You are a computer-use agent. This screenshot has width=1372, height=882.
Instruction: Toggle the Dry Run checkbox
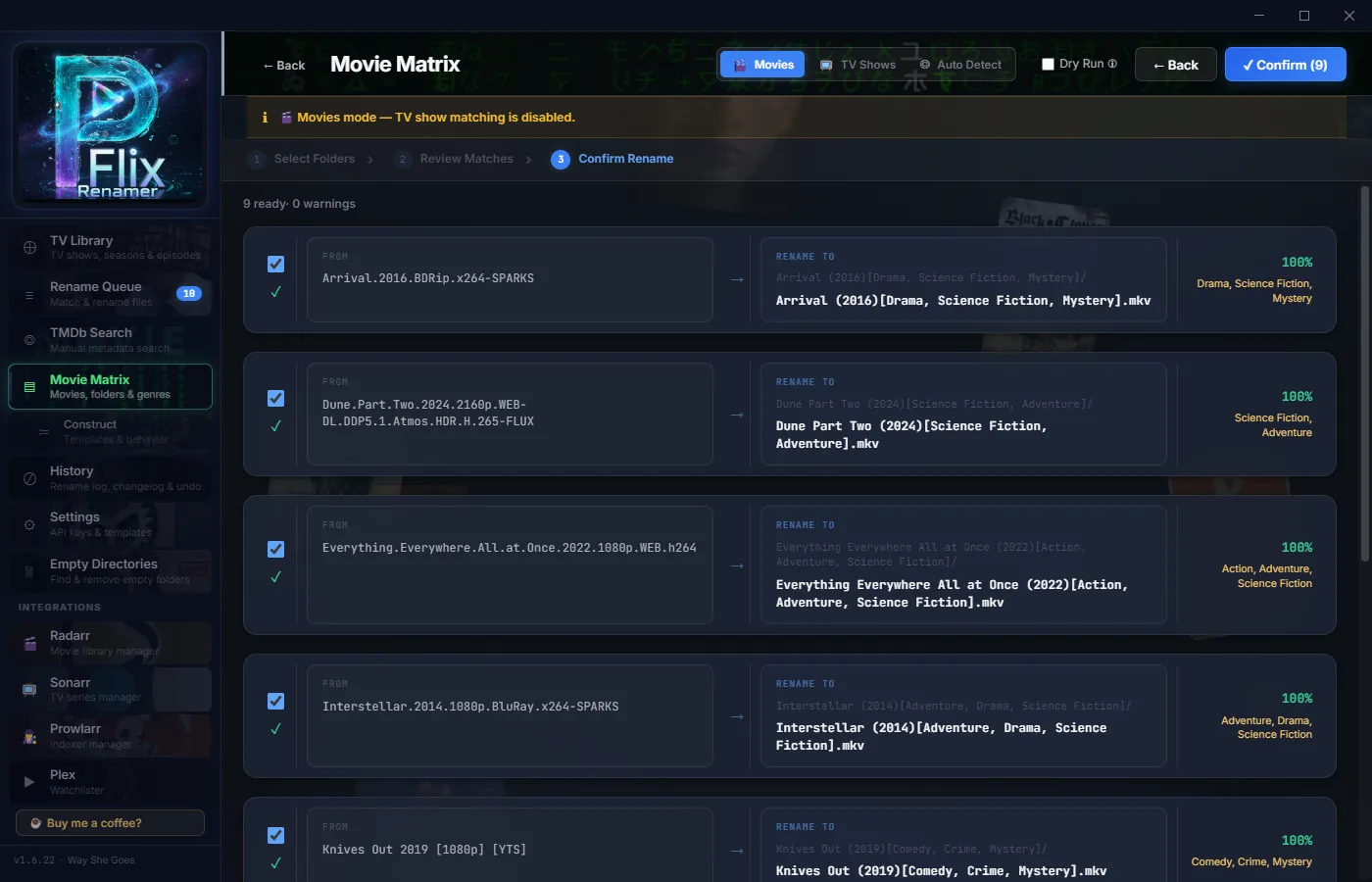pos(1048,64)
